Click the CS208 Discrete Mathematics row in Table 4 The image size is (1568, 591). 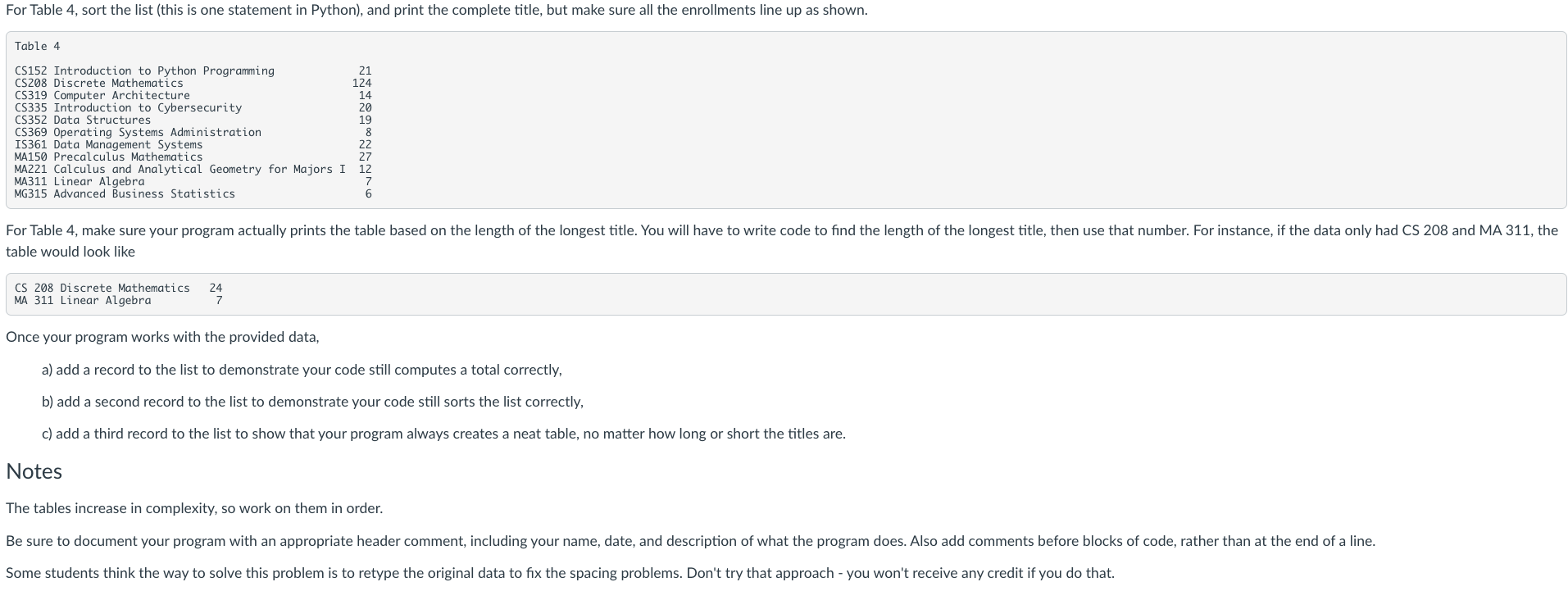[99, 83]
